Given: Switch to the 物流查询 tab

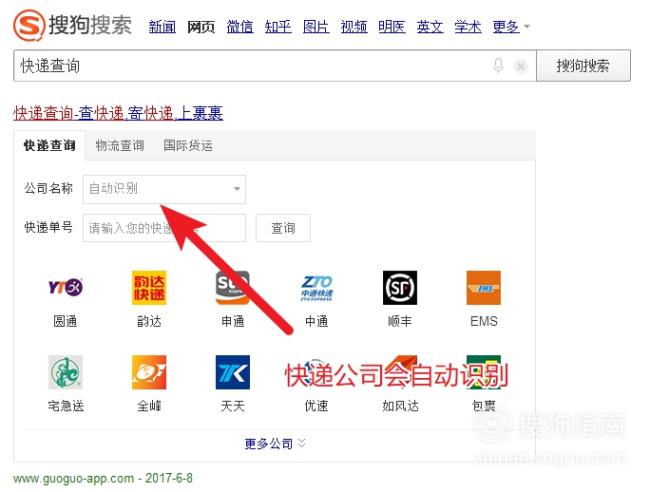Looking at the screenshot, I should [120, 145].
